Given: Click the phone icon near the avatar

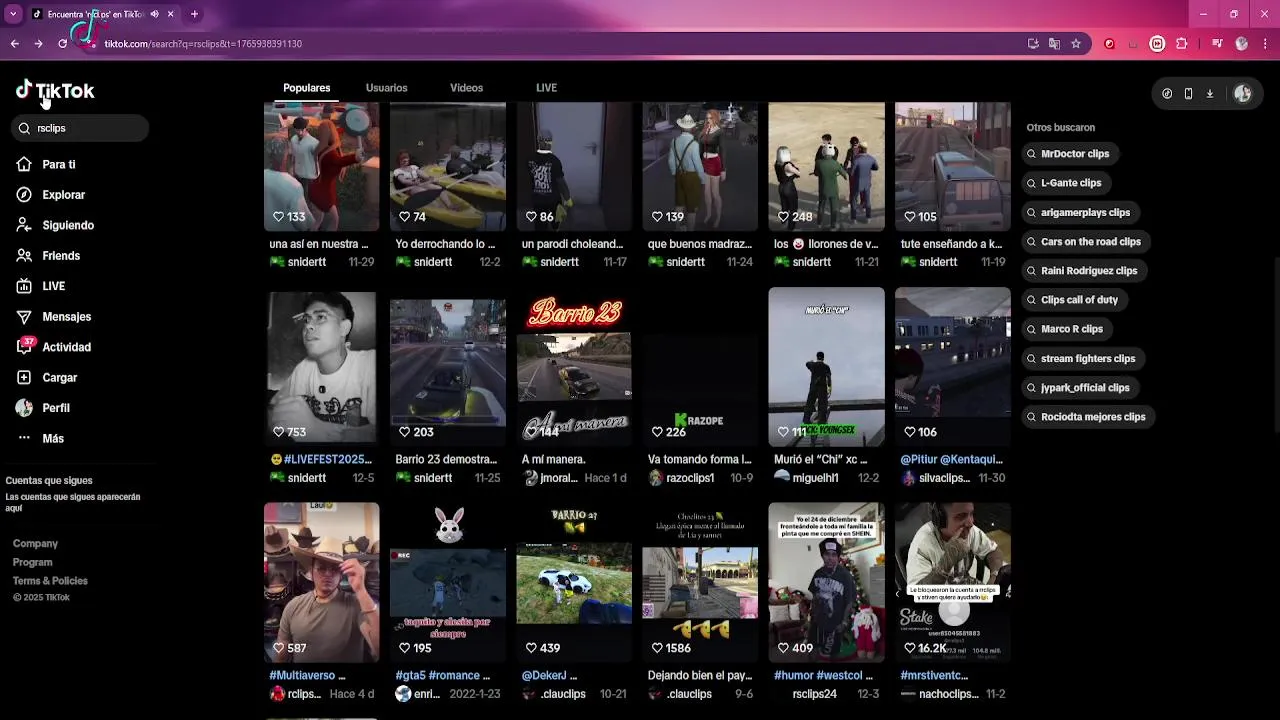Looking at the screenshot, I should (x=1188, y=93).
